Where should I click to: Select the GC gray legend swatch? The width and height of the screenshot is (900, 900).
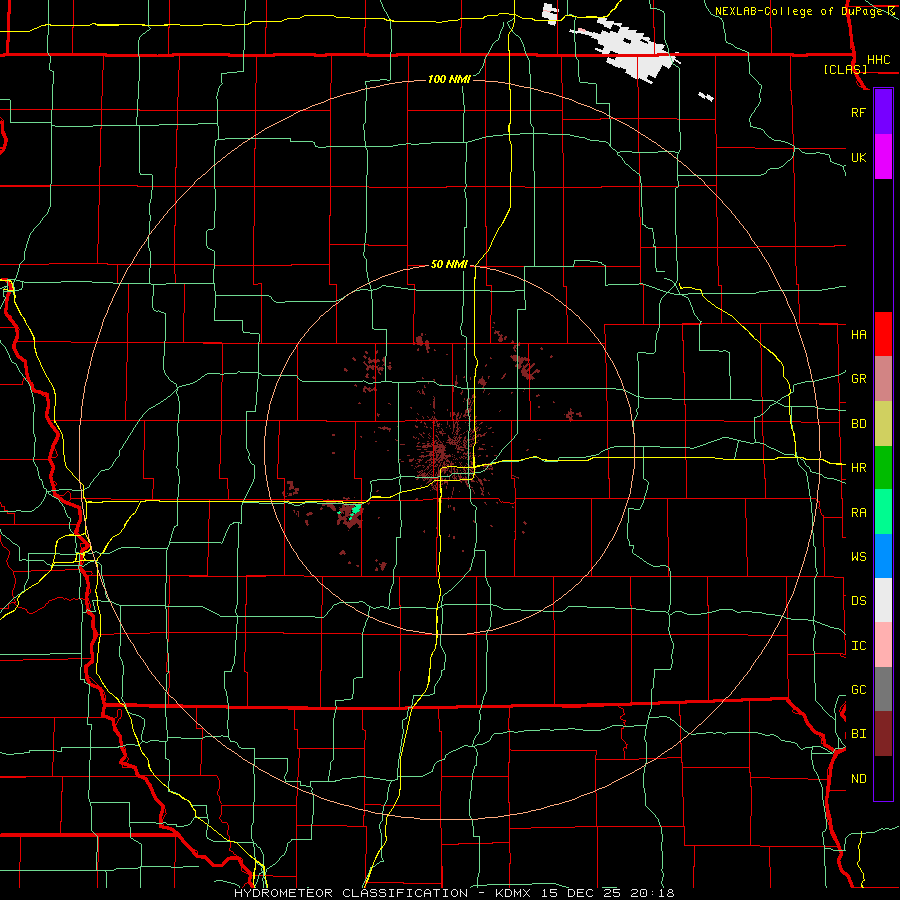point(883,689)
